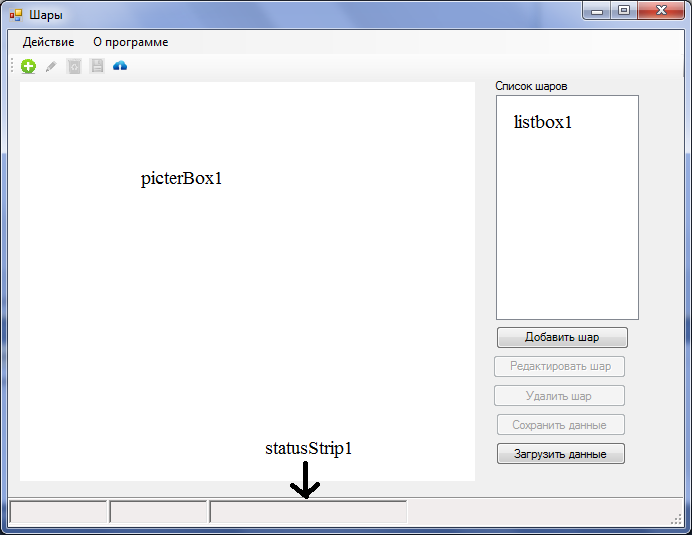Click the white picture box drawing area

[247, 281]
